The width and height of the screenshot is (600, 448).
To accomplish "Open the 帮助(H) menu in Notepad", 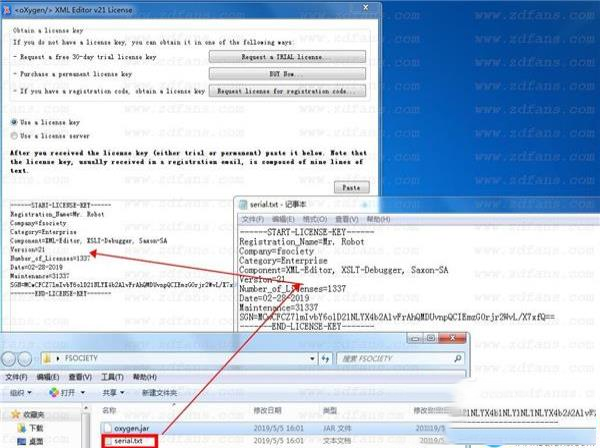I will click(x=378, y=220).
